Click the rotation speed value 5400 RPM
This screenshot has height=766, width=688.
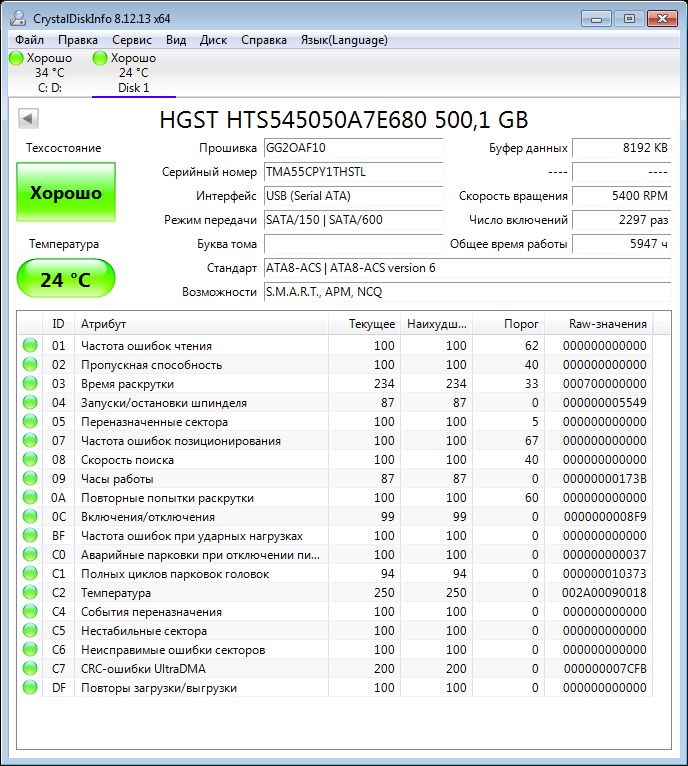click(x=622, y=196)
